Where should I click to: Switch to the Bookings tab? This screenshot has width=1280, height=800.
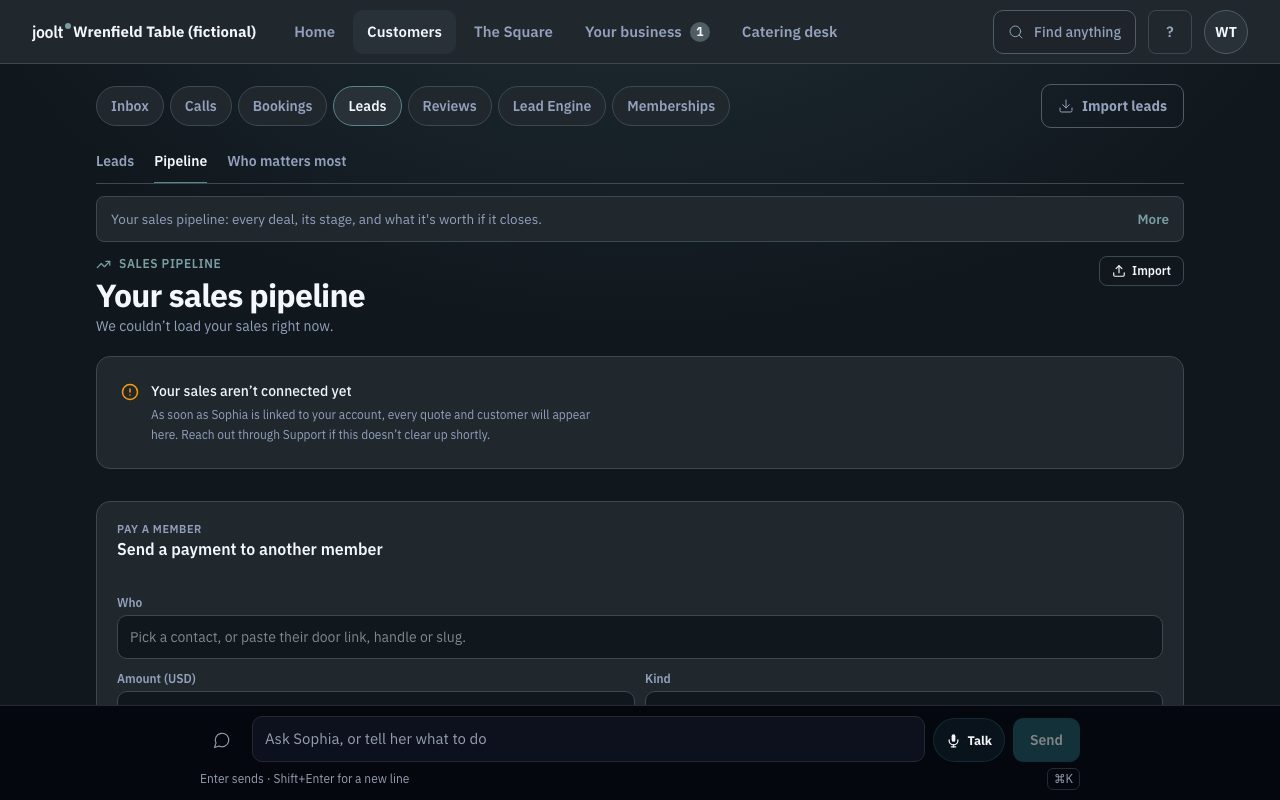[282, 106]
